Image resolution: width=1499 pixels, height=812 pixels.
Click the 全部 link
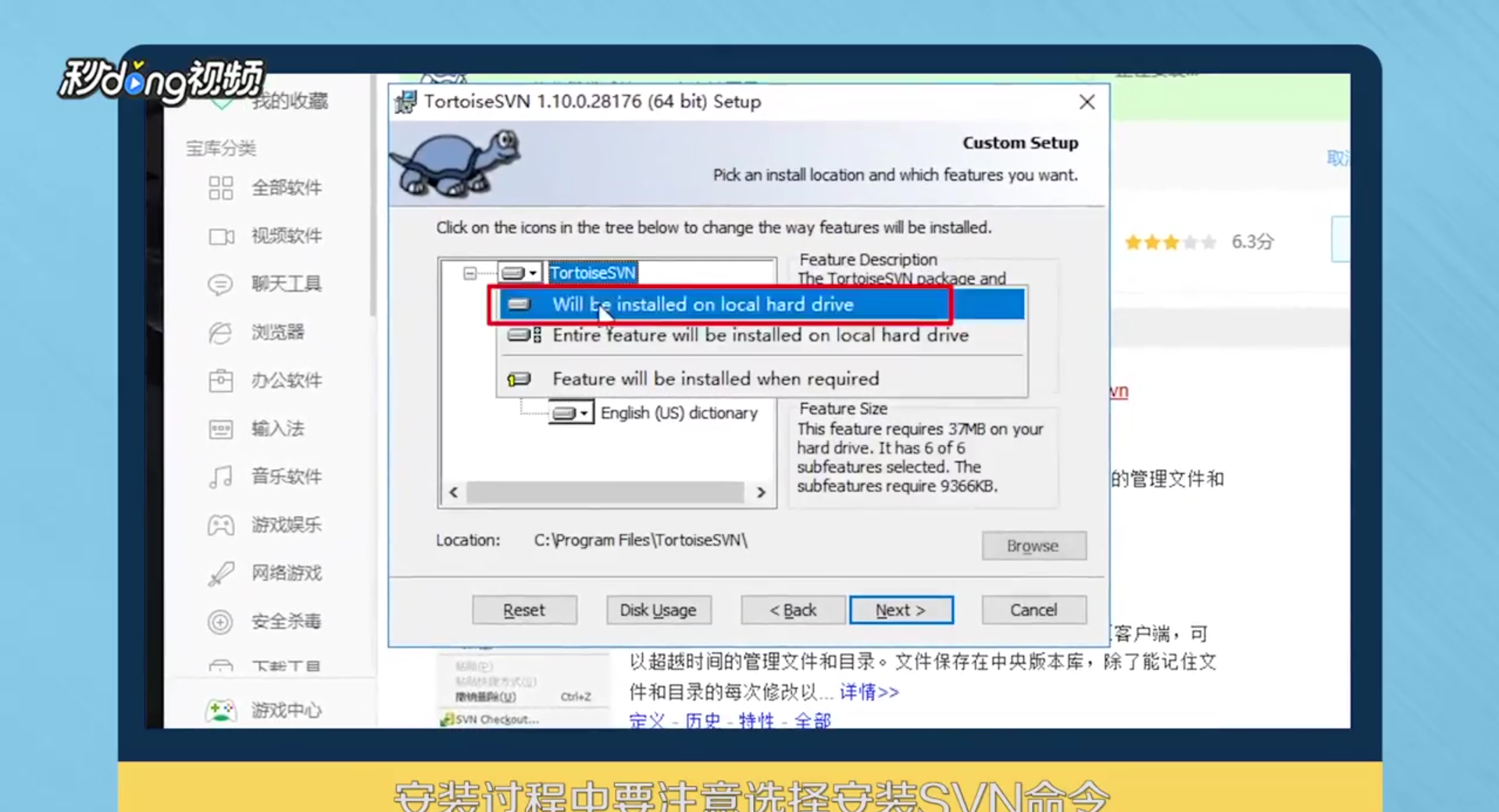(x=812, y=721)
